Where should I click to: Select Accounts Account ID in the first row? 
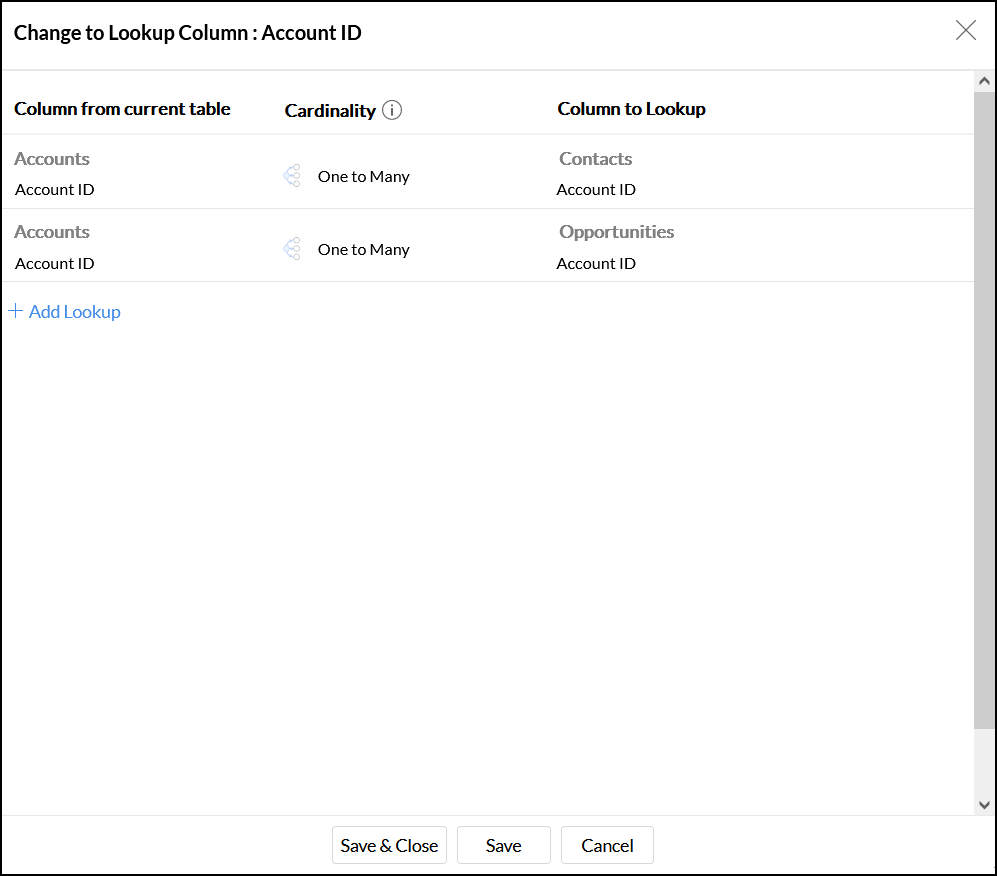tap(55, 190)
